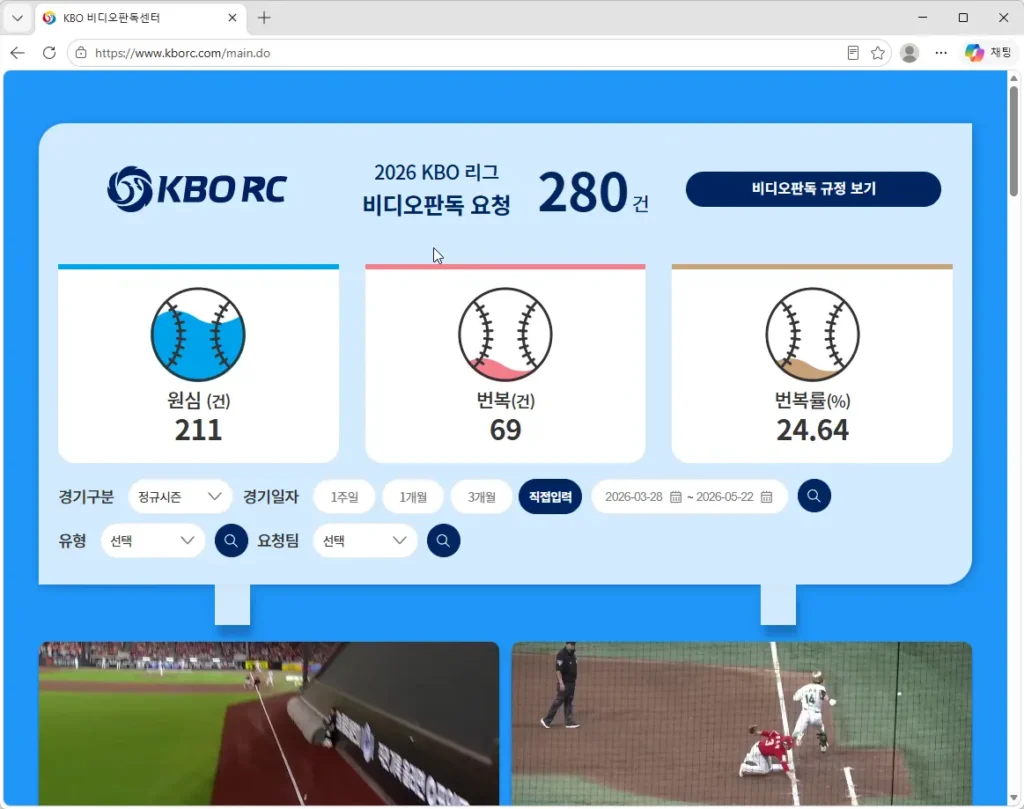This screenshot has width=1024, height=809.
Task: Open reader view icon
Action: tap(852, 53)
